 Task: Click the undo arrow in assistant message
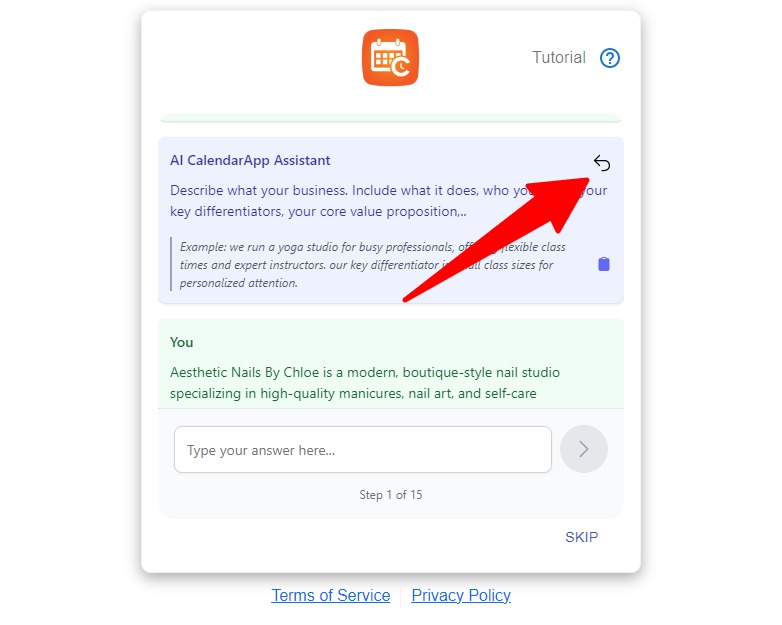point(602,163)
